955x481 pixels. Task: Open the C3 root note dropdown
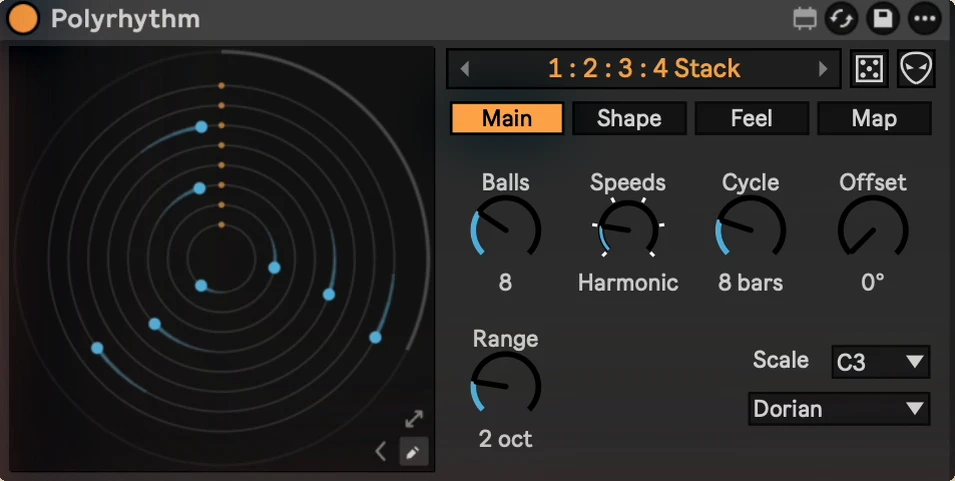[x=881, y=362]
